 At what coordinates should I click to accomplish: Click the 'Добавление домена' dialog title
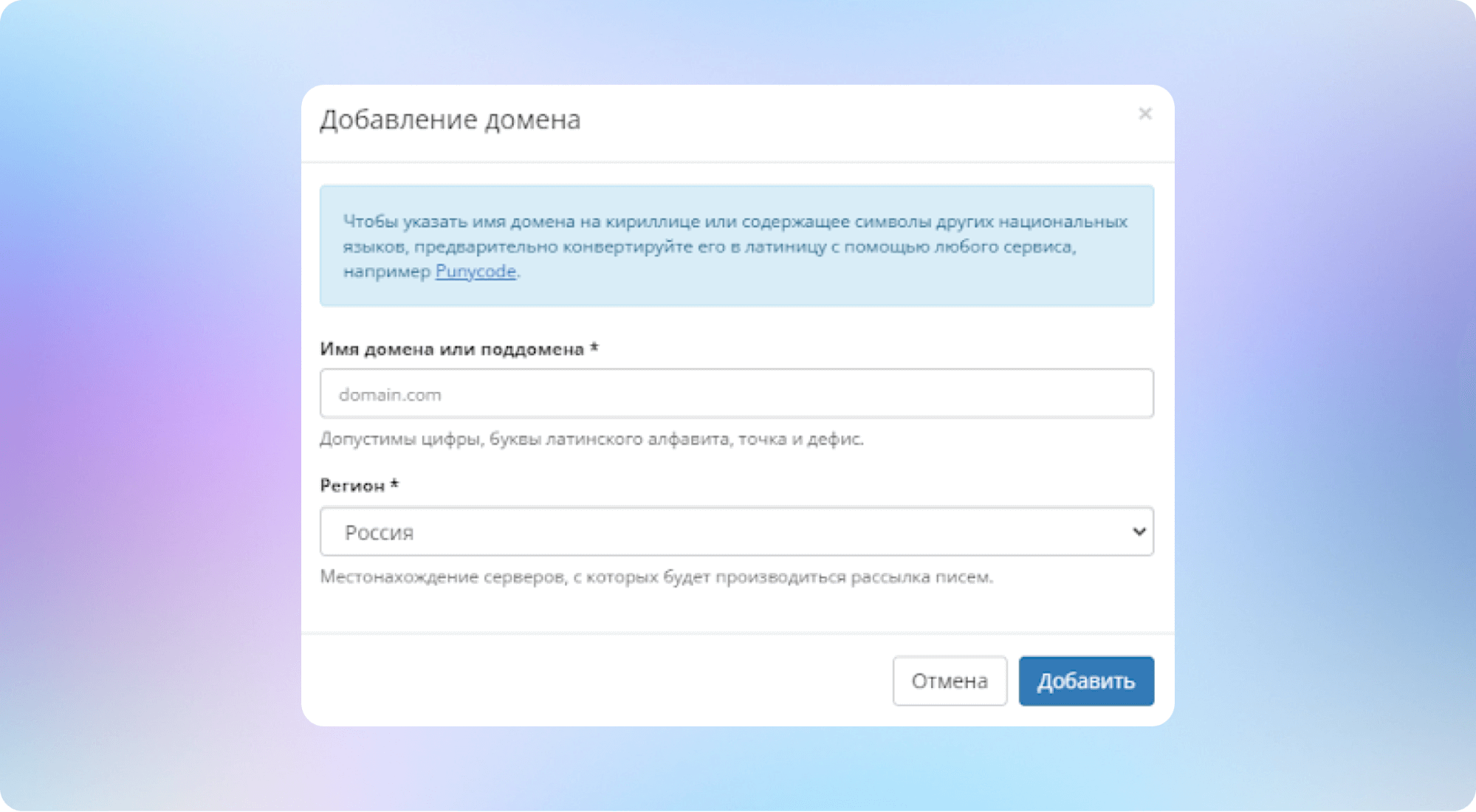point(450,120)
